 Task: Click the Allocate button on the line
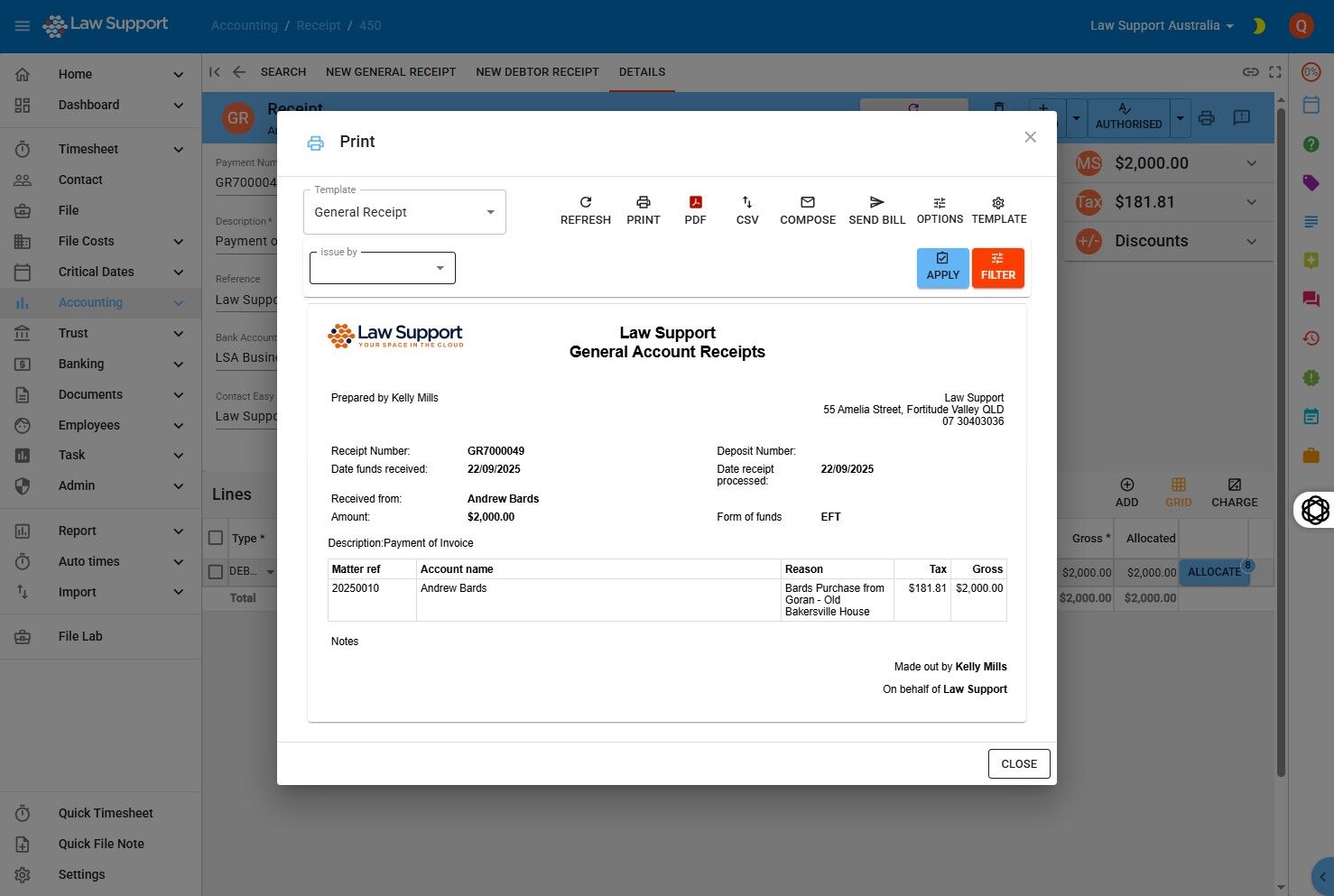pyautogui.click(x=1214, y=572)
